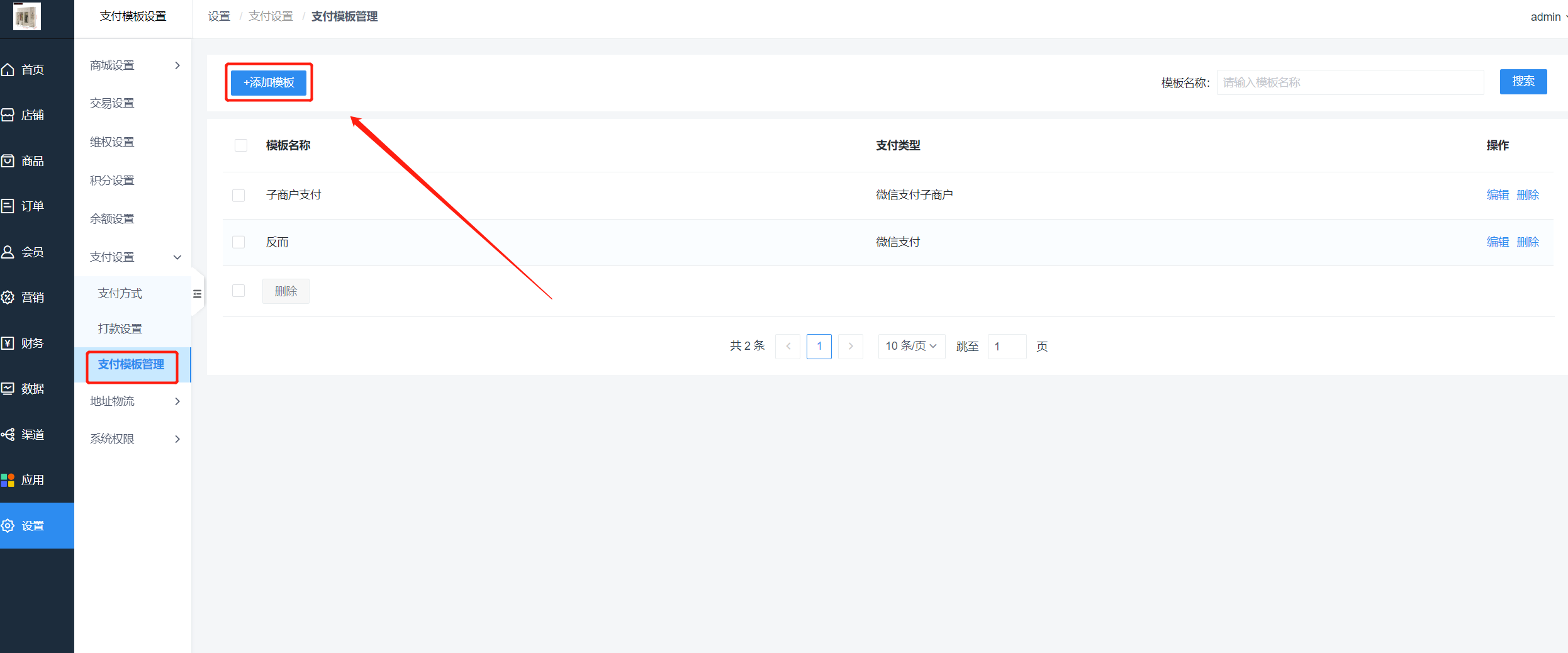Viewport: 1568px width, 653px height.
Task: Check the 子商户支付 row checkbox
Action: point(238,196)
